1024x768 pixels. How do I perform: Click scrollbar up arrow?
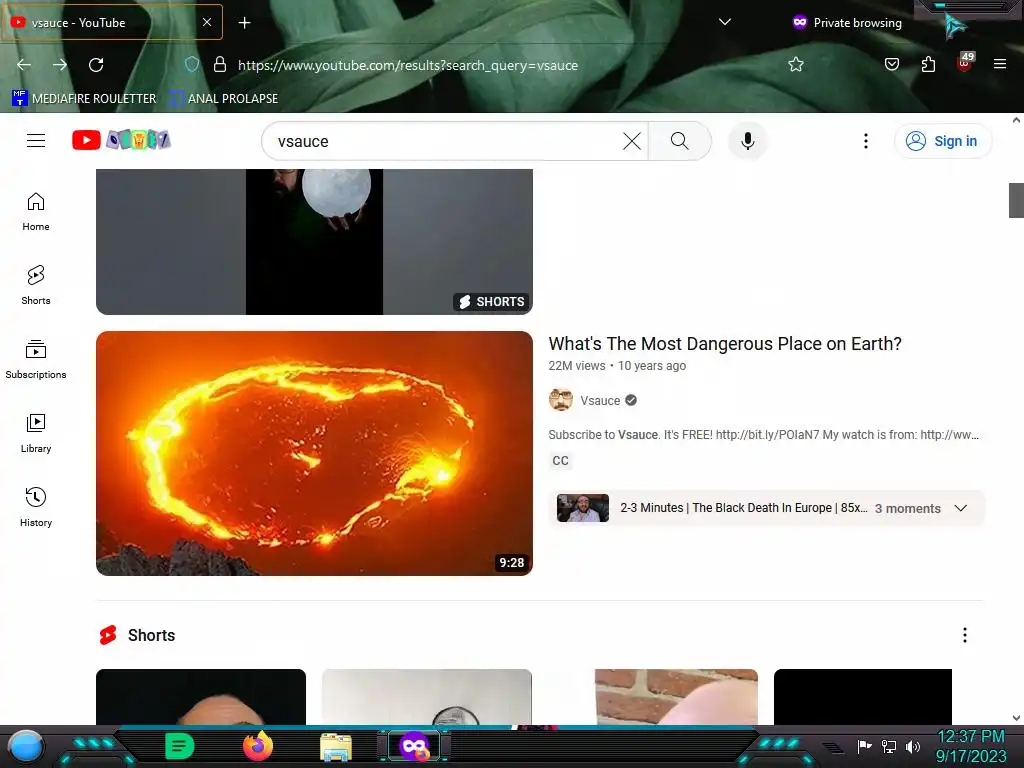coord(1016,120)
